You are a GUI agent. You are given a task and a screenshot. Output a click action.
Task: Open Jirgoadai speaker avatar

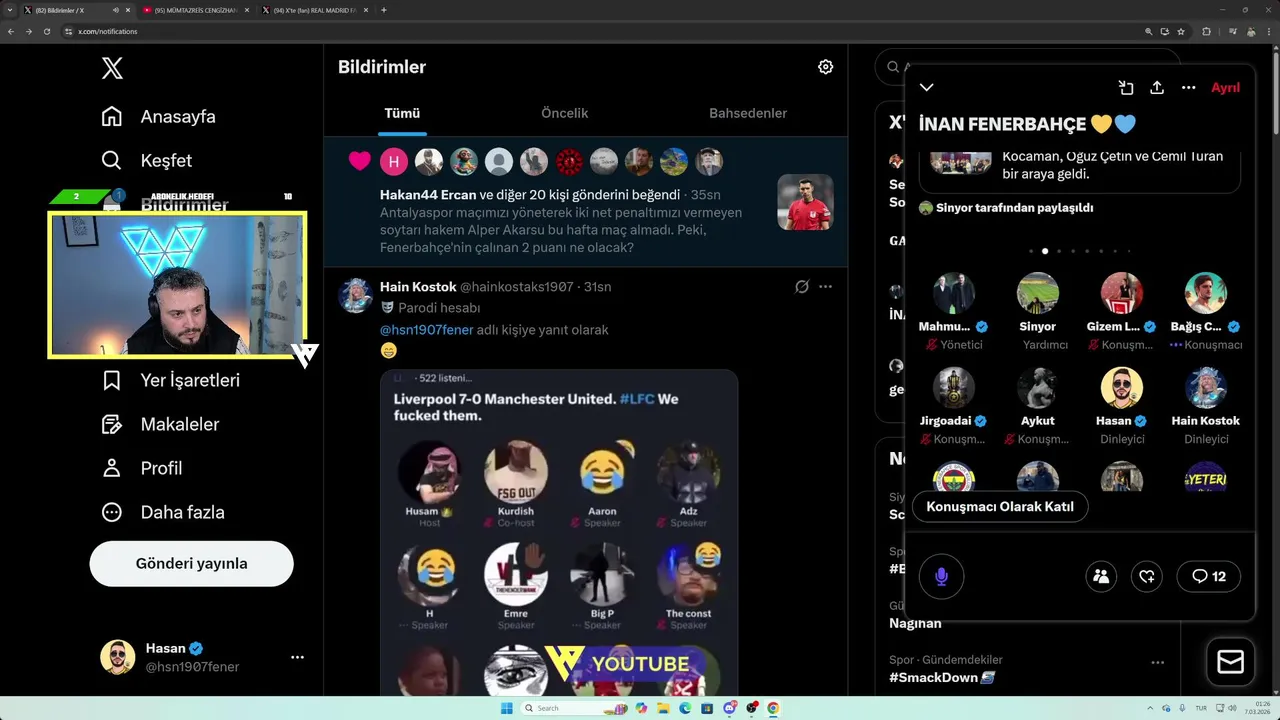(954, 387)
